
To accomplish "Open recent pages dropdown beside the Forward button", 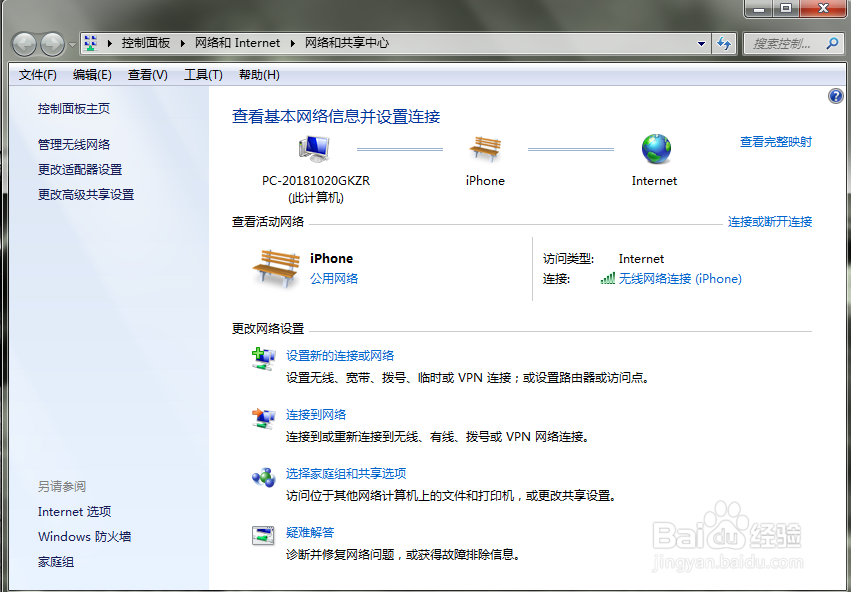I will [72, 44].
